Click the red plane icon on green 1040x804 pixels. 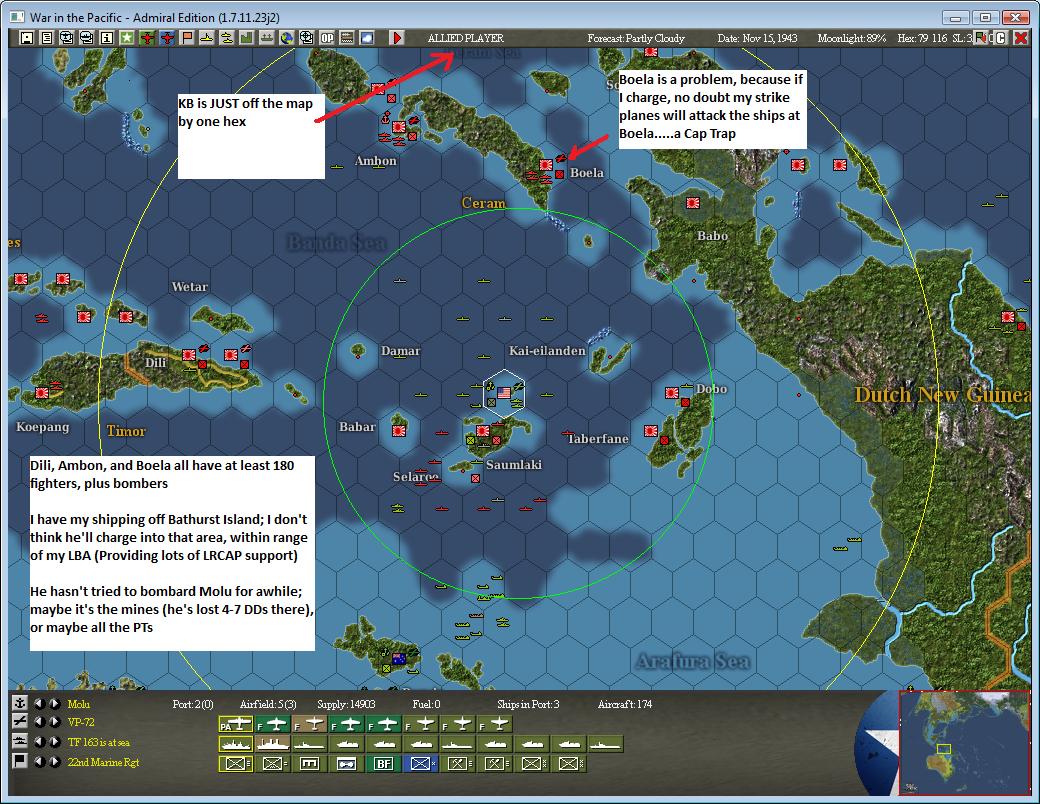pos(147,38)
